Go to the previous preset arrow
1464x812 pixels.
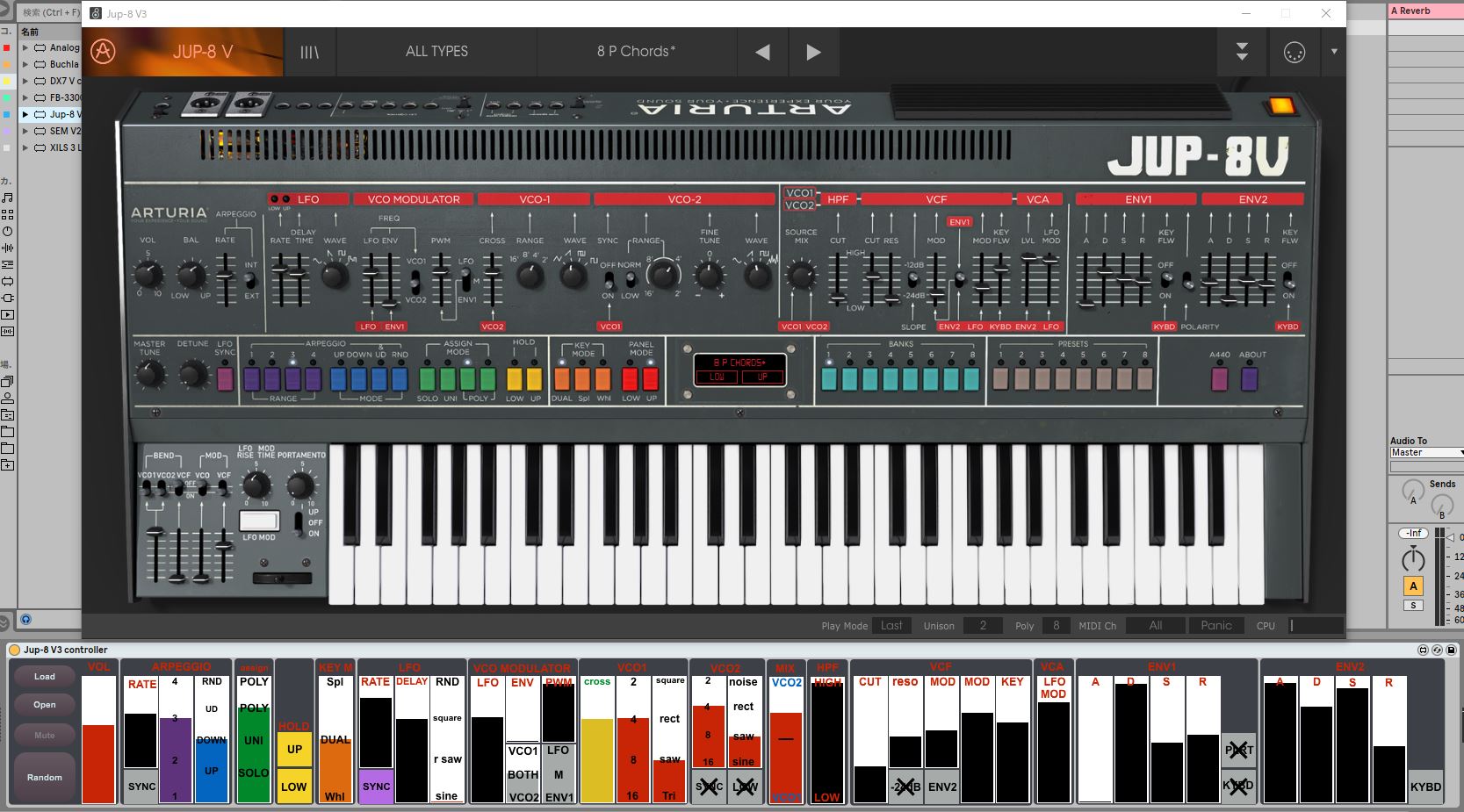point(762,52)
